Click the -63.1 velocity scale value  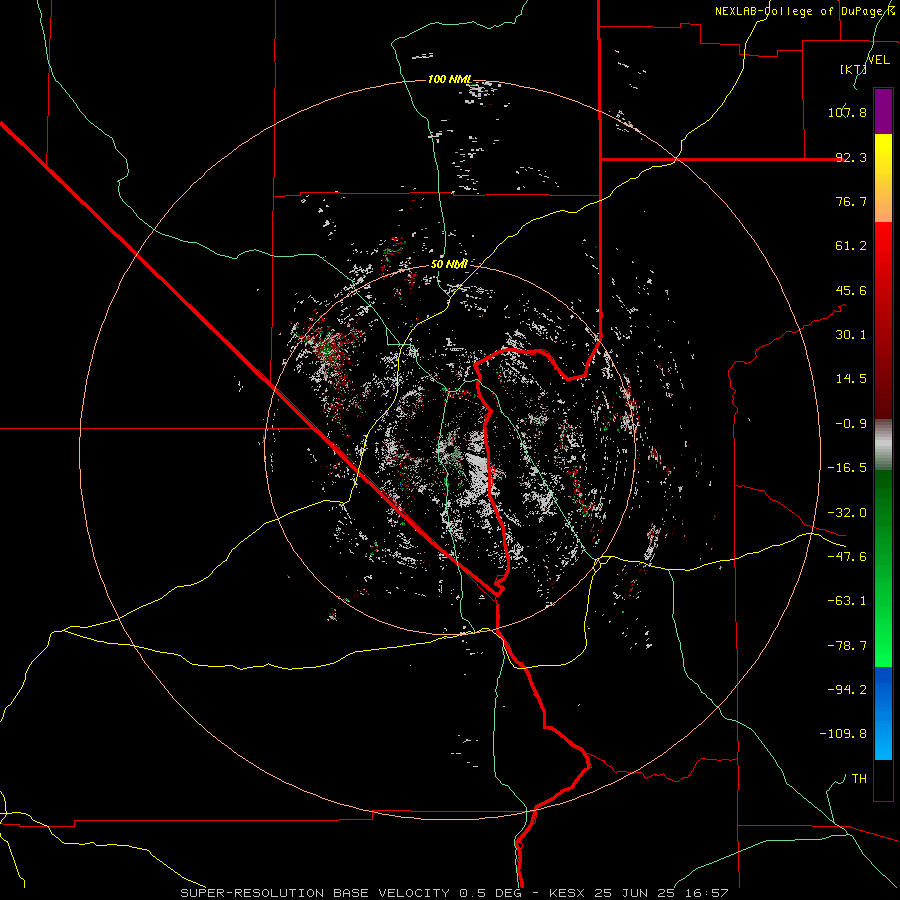[847, 601]
